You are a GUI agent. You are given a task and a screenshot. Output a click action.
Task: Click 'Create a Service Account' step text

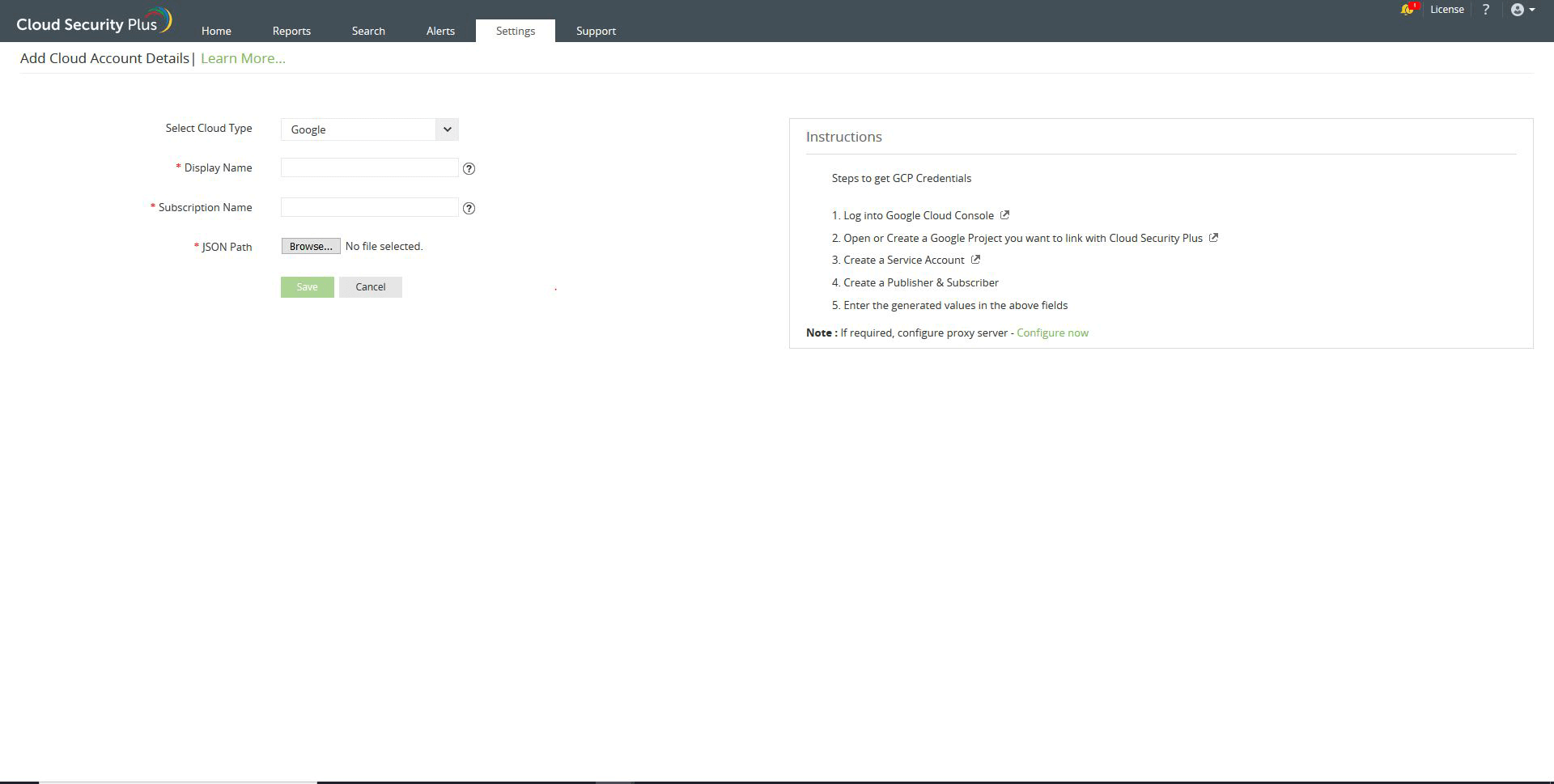[x=904, y=260]
